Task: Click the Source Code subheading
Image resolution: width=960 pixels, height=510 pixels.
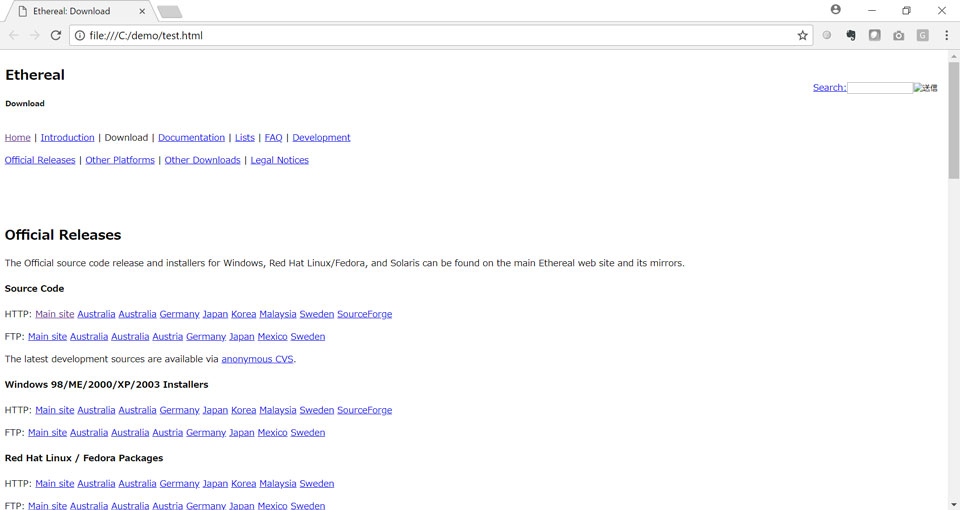Action: [34, 289]
